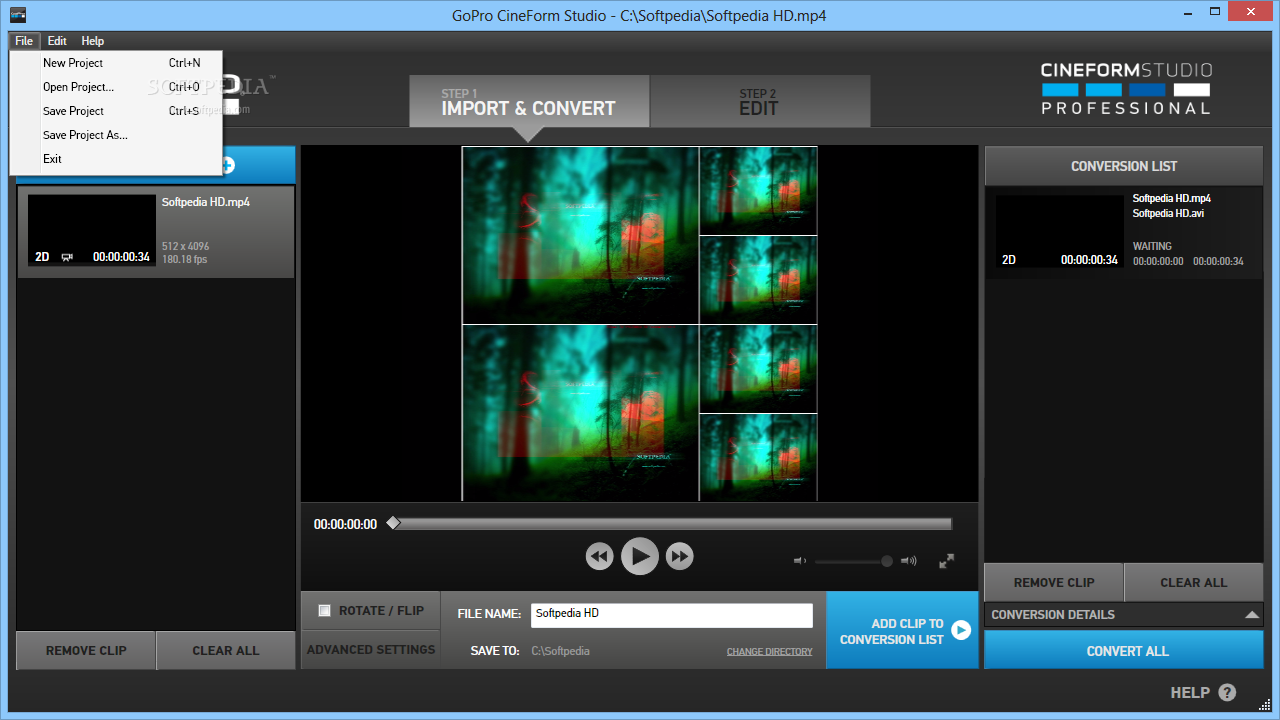Screen dimensions: 1280x720
Task: Click the rewind playback button
Action: tap(599, 556)
